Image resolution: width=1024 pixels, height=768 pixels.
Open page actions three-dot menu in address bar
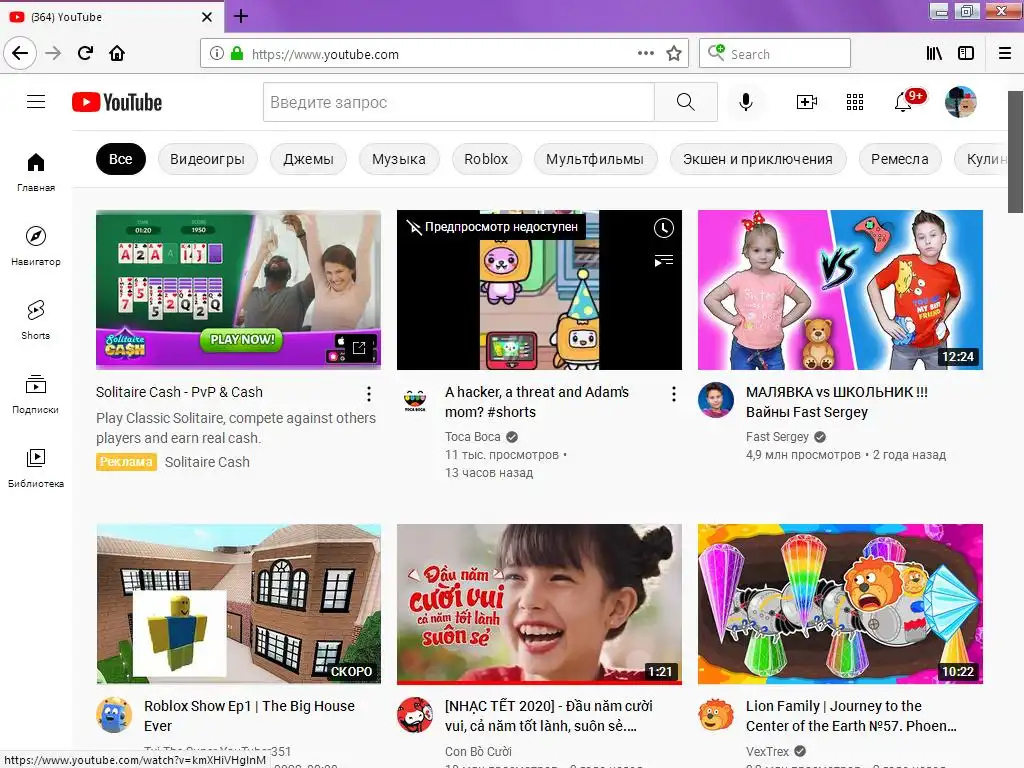pos(645,54)
